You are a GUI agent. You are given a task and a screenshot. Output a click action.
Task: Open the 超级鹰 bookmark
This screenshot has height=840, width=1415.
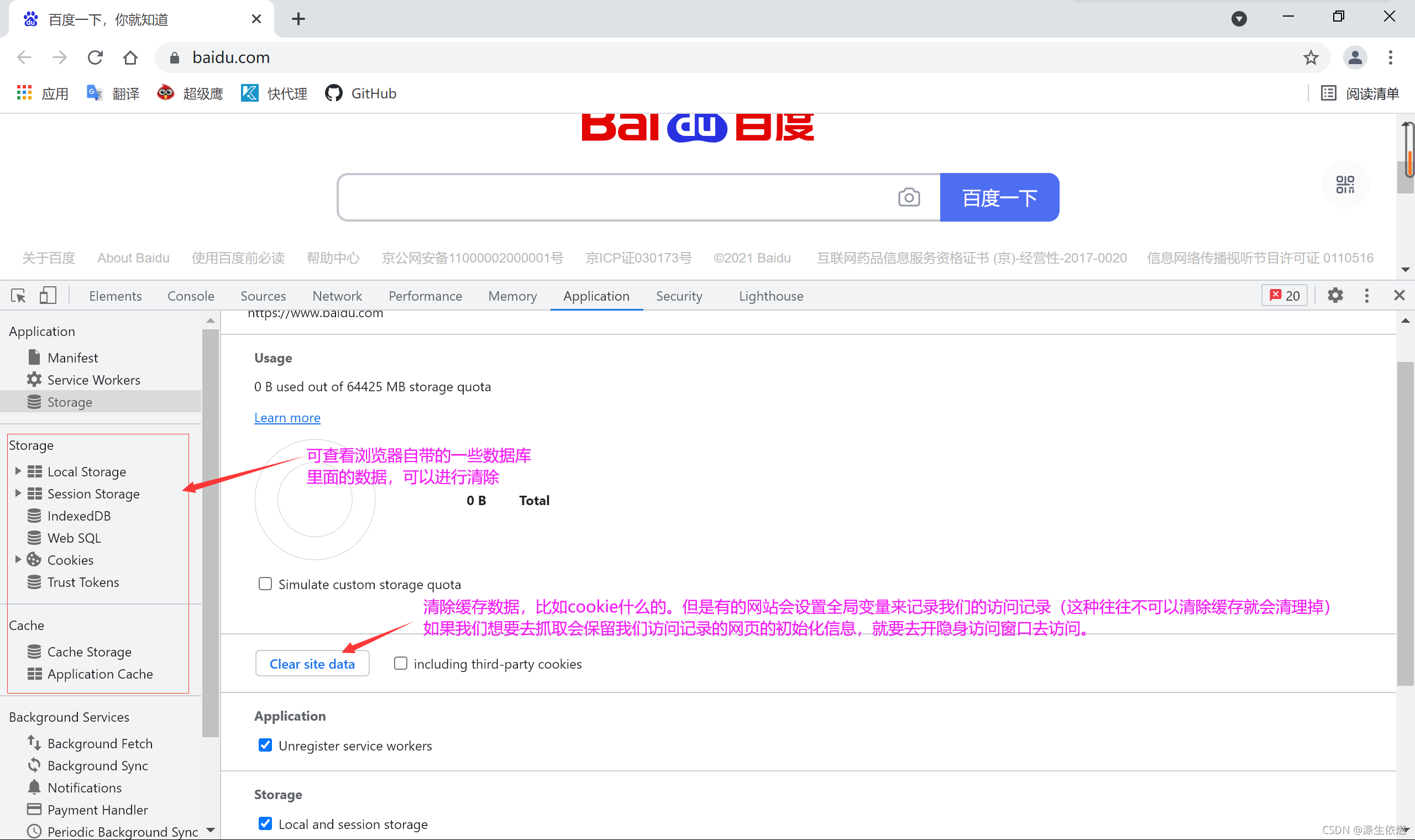point(190,93)
